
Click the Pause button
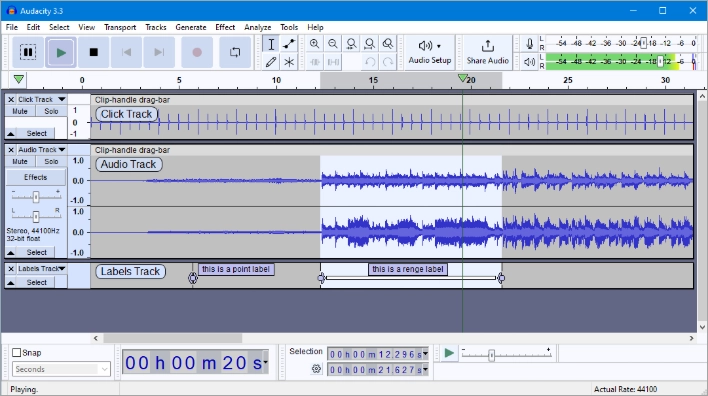[x=28, y=52]
